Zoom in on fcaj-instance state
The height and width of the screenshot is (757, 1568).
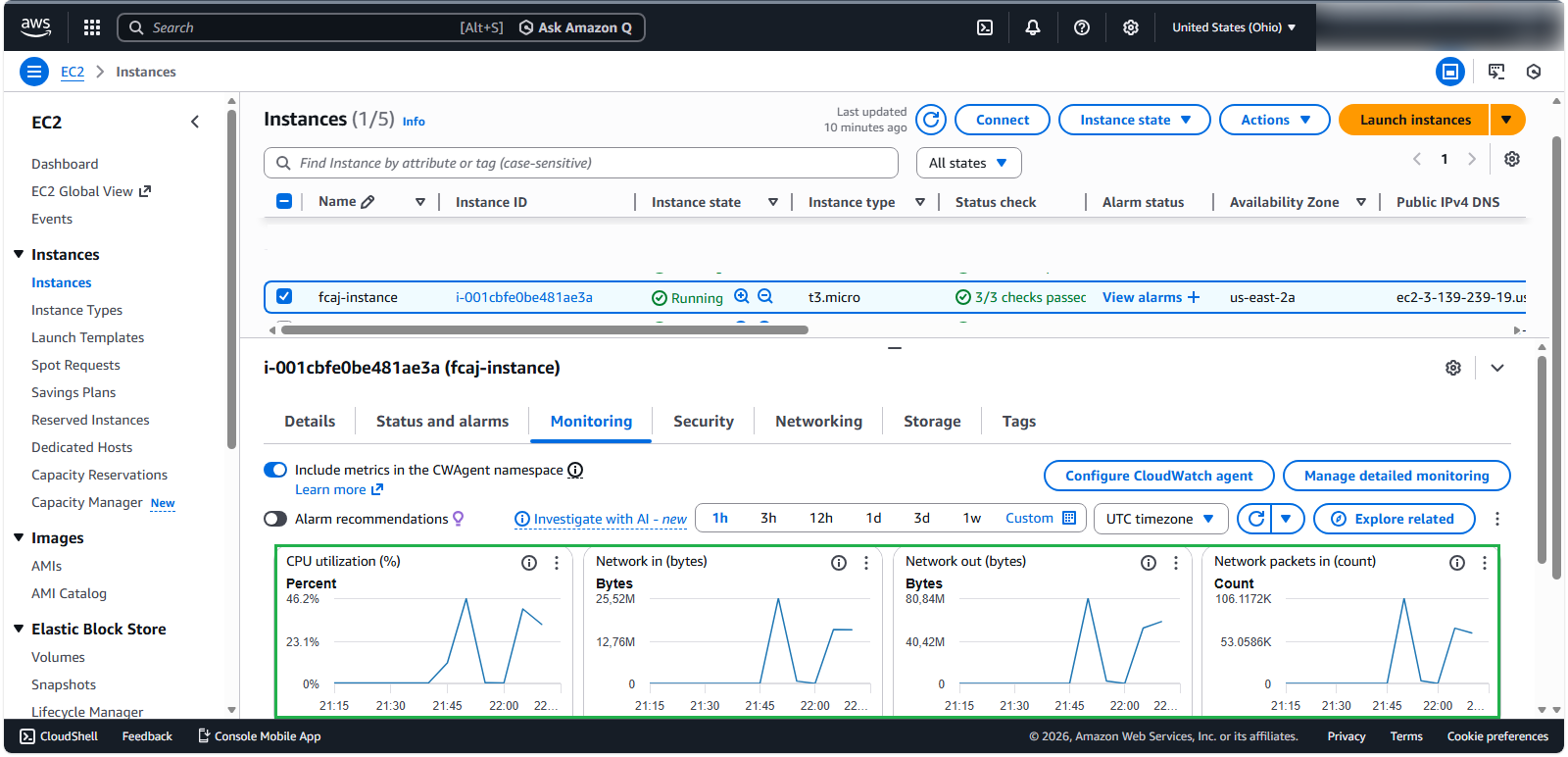pos(742,296)
